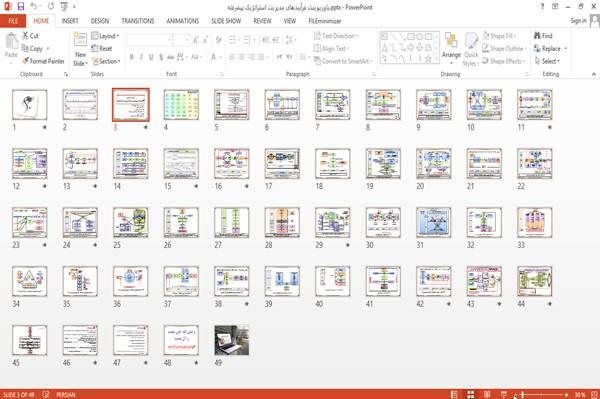The image size is (600, 399).
Task: Open the Align Text dropdown
Action: click(x=331, y=49)
